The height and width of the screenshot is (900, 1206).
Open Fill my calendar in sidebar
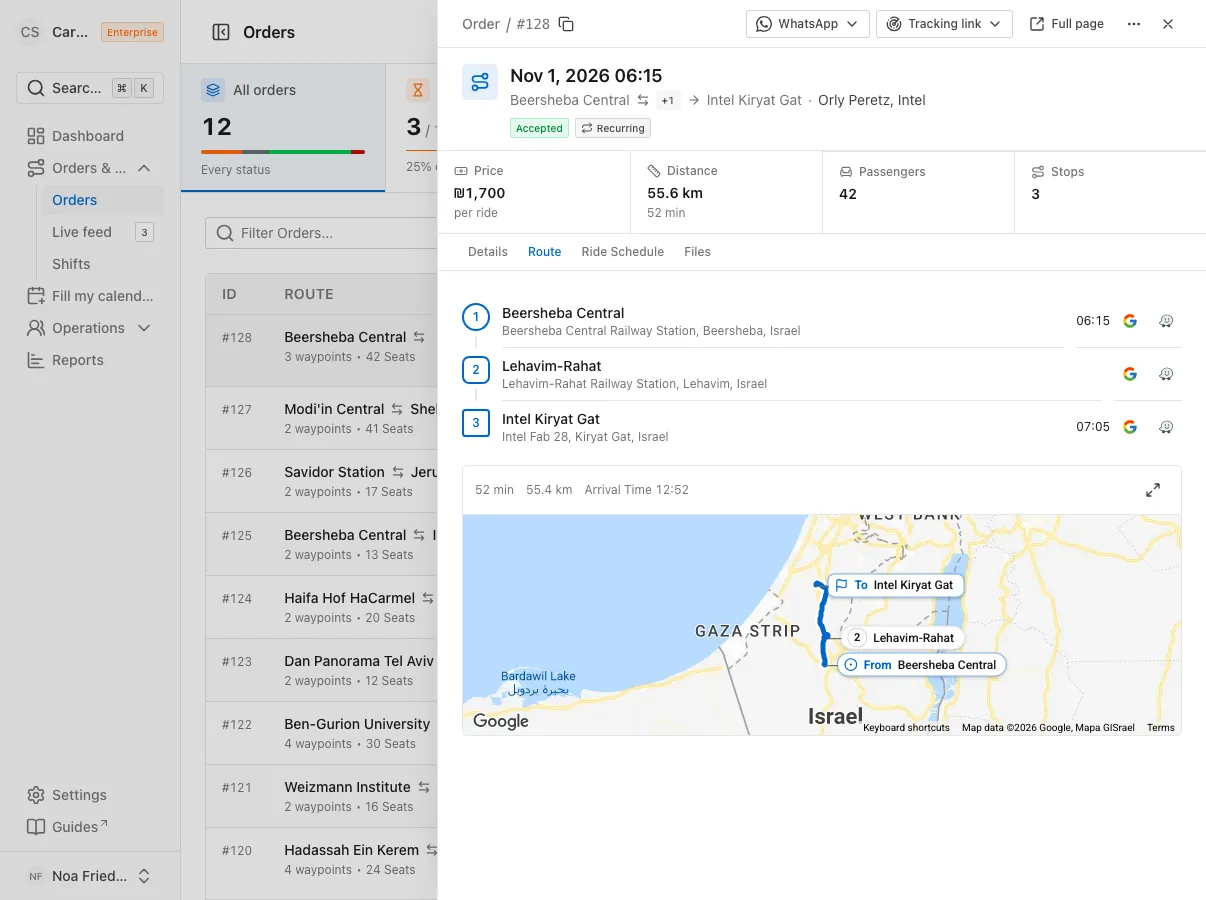[90, 296]
